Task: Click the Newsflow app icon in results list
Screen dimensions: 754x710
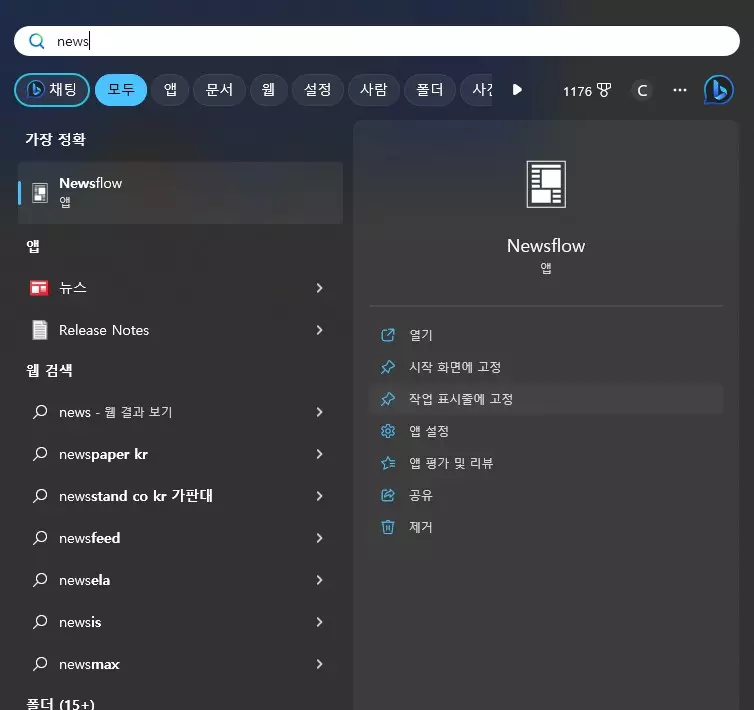Action: (x=40, y=193)
